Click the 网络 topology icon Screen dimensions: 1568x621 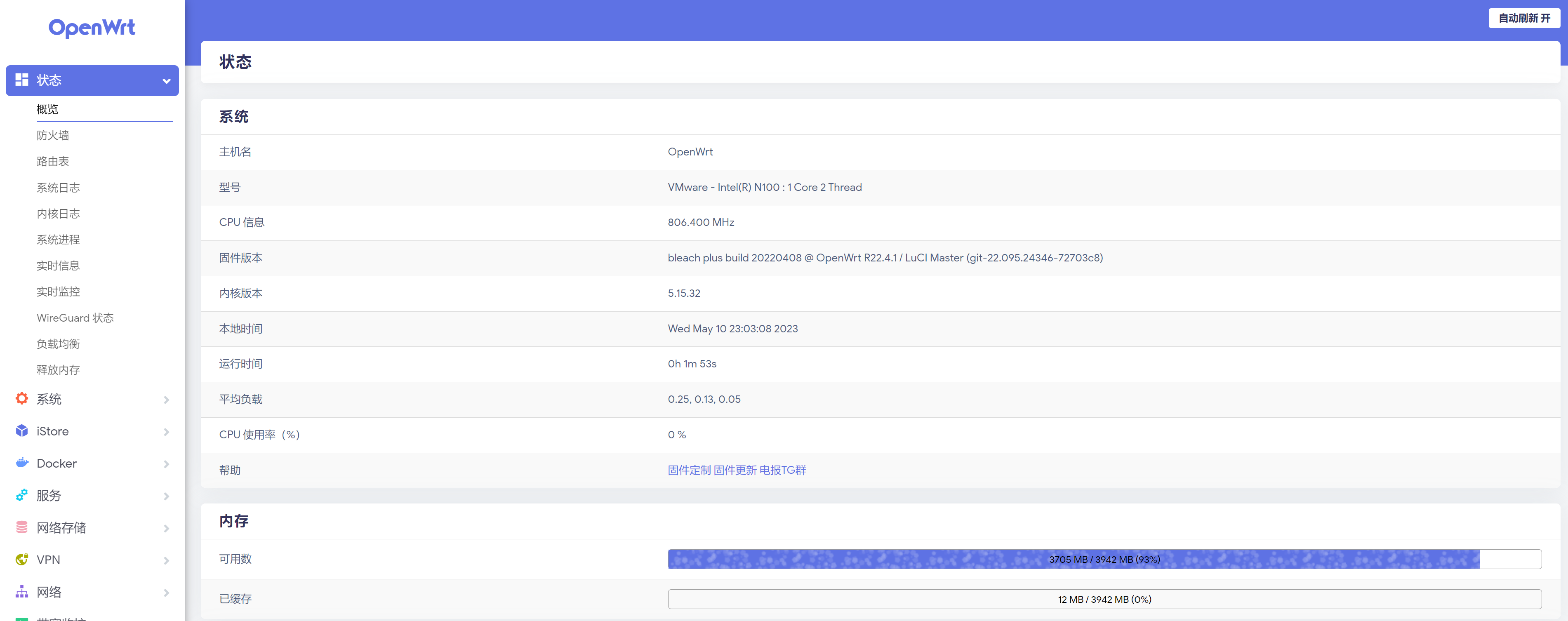point(22,592)
